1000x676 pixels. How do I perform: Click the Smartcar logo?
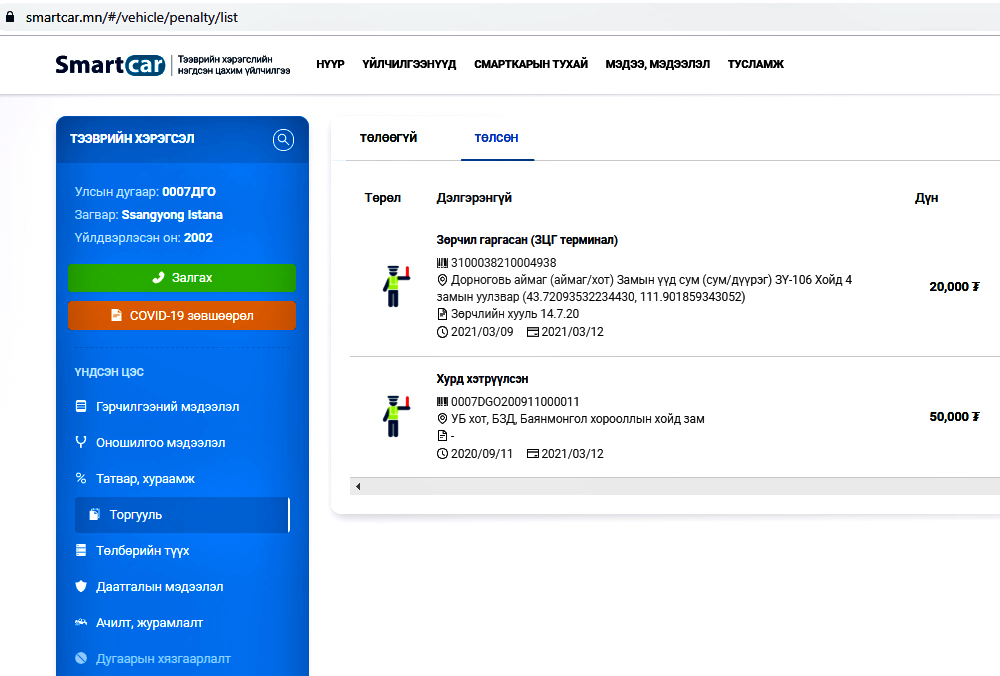pyautogui.click(x=110, y=65)
